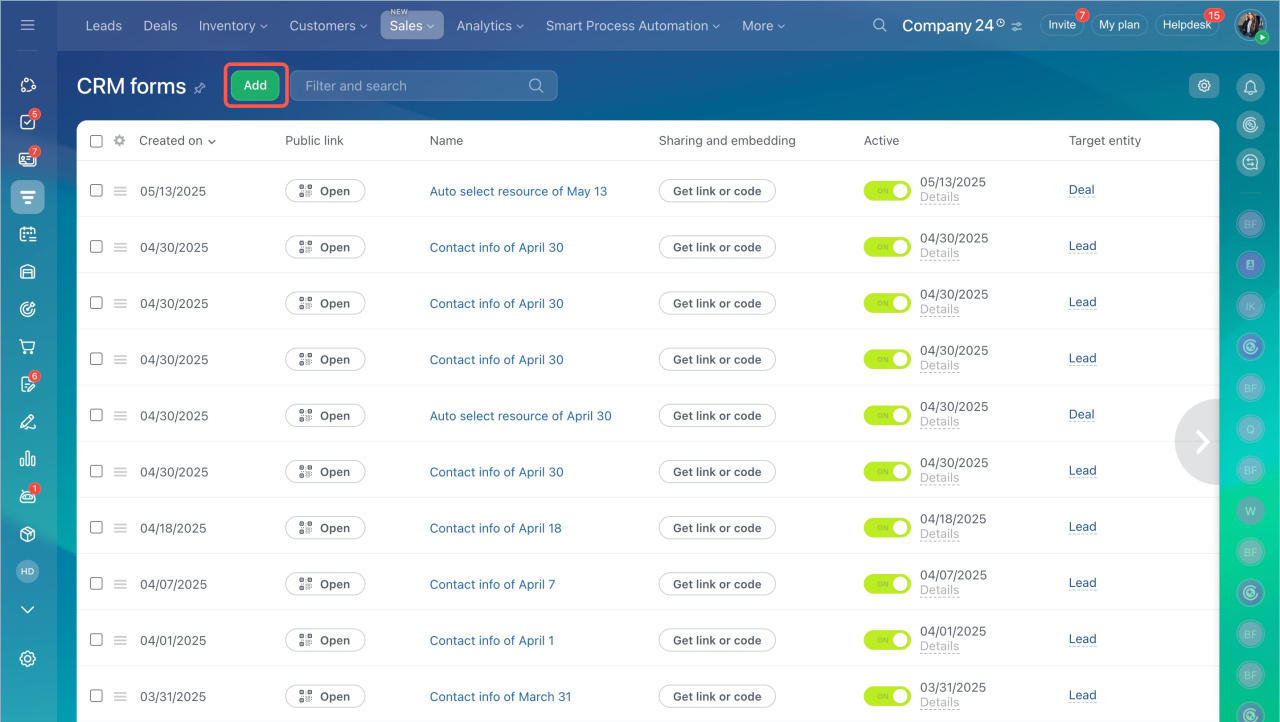Viewport: 1280px width, 722px height.
Task: Pin the CRM forms page title
Action: coord(200,88)
